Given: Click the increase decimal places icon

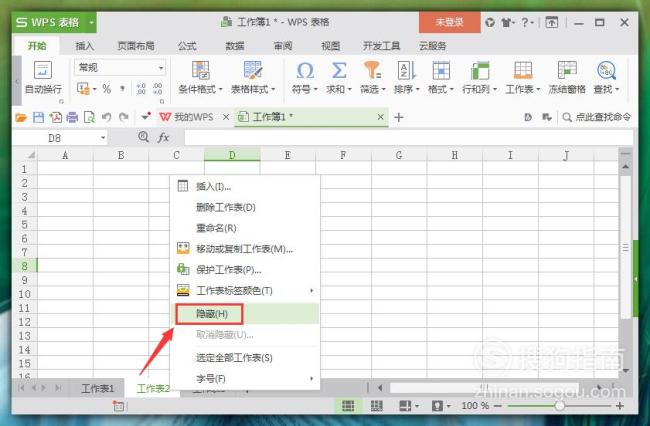Looking at the screenshot, I should (x=141, y=89).
